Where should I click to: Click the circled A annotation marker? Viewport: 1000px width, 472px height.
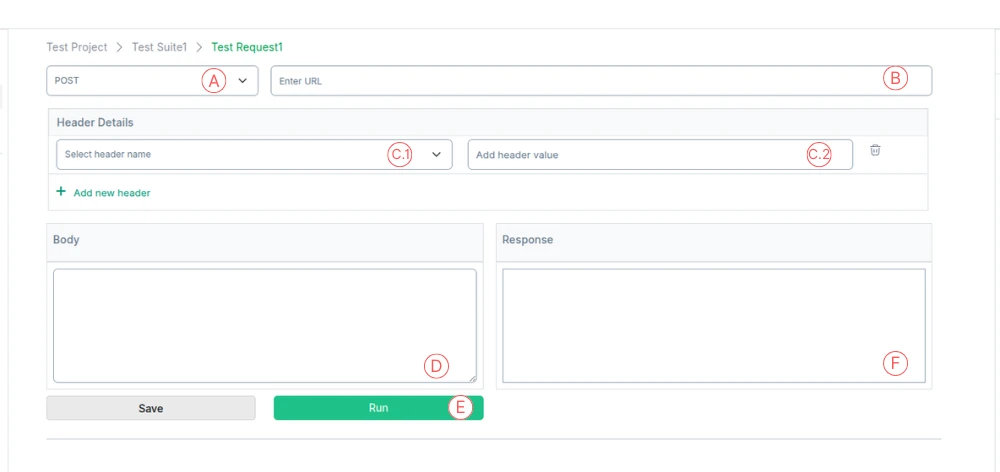pos(214,81)
